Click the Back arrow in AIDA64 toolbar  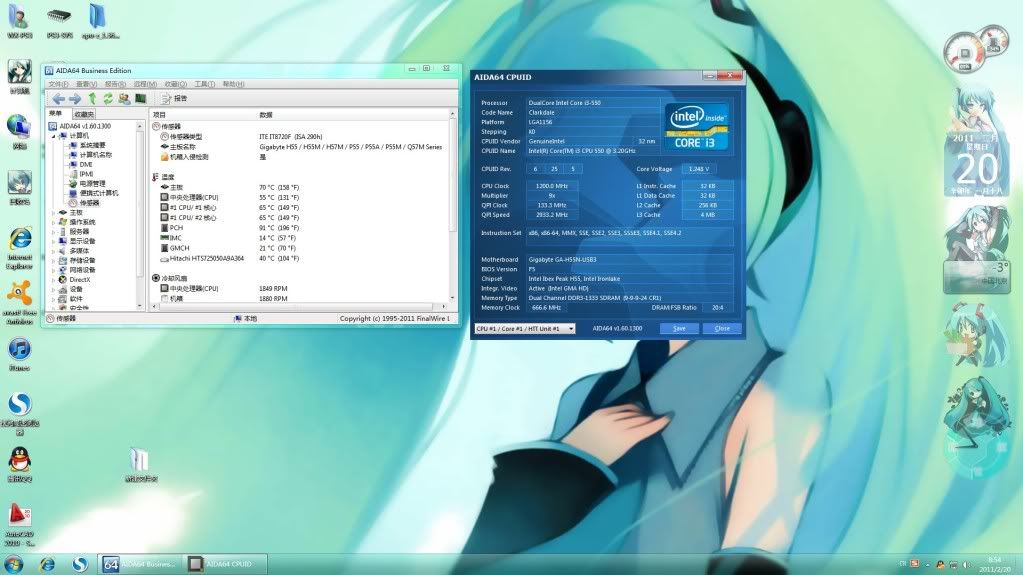point(58,99)
